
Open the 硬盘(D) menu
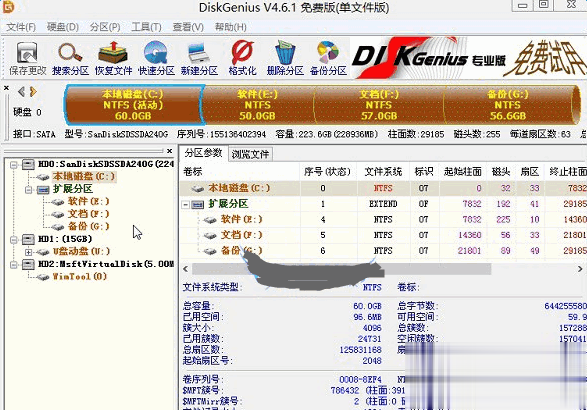(x=63, y=27)
